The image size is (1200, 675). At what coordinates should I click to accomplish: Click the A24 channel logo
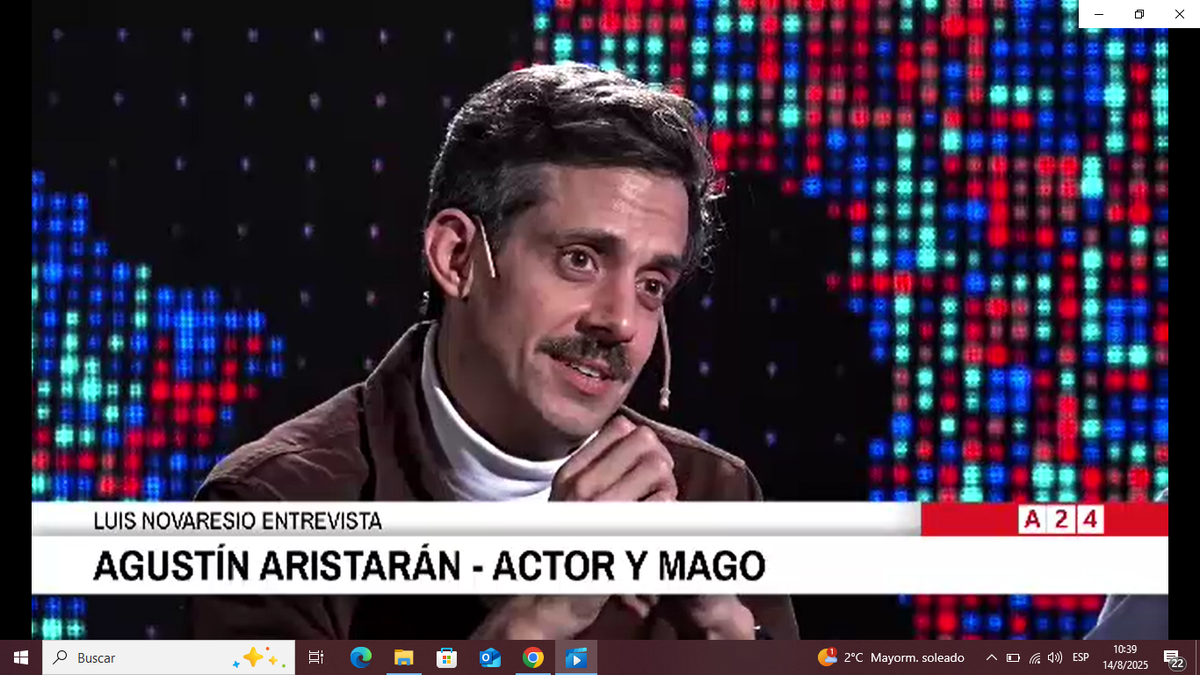[1059, 520]
